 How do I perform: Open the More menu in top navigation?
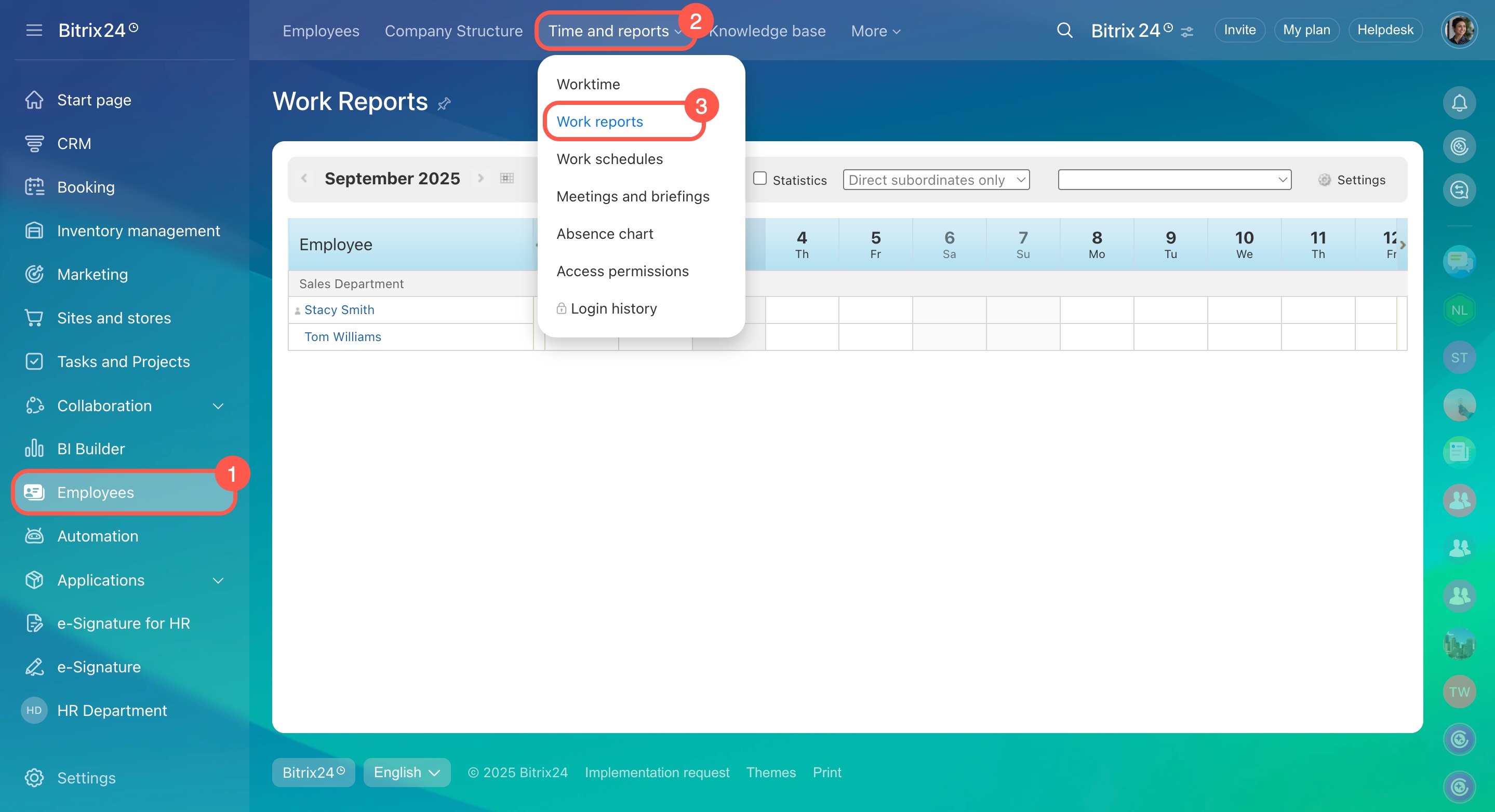point(875,31)
